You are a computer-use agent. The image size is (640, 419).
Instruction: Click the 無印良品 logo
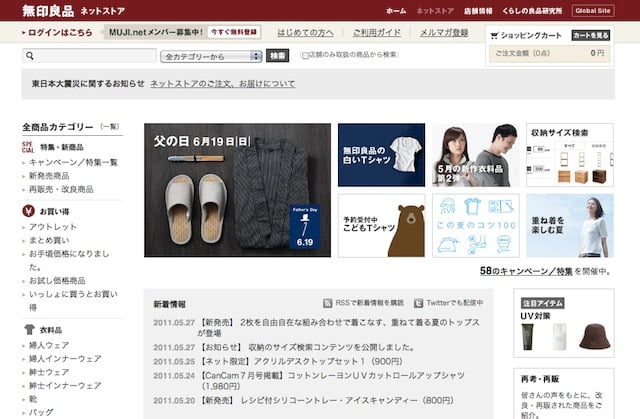point(48,11)
